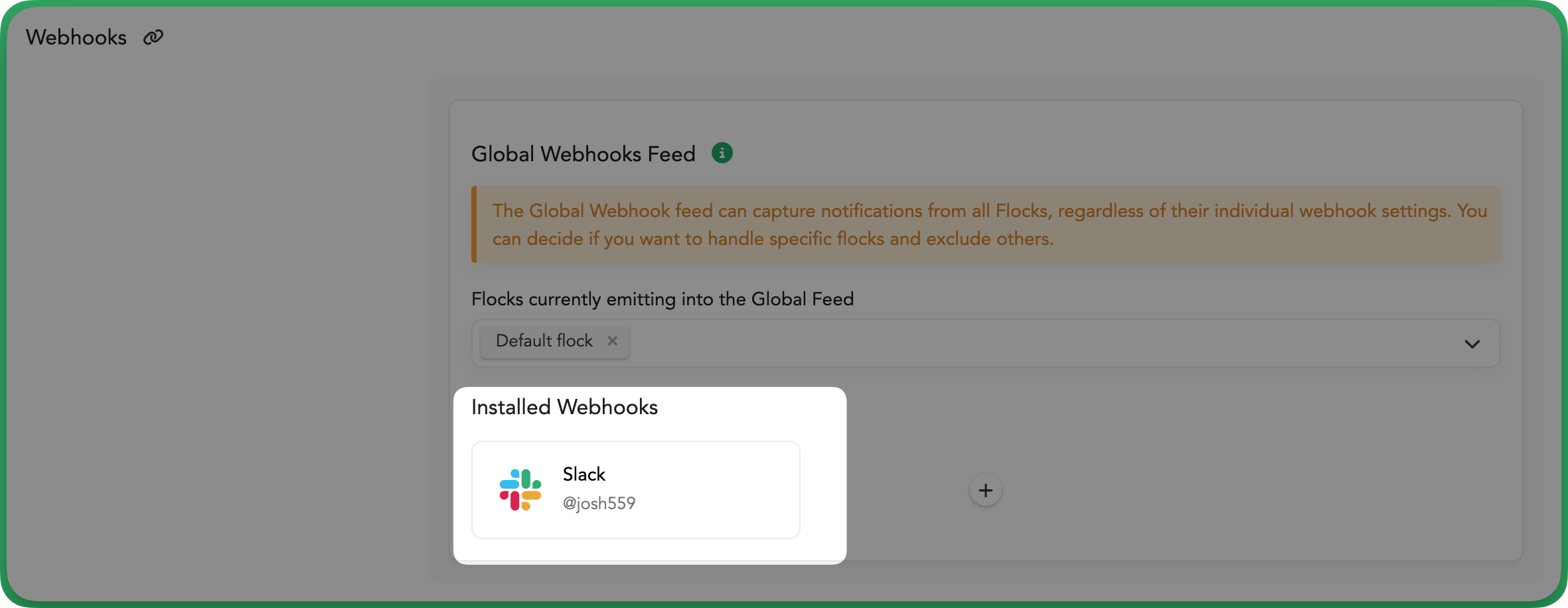Remove the Default flock chip
1568x608 pixels.
(x=613, y=341)
